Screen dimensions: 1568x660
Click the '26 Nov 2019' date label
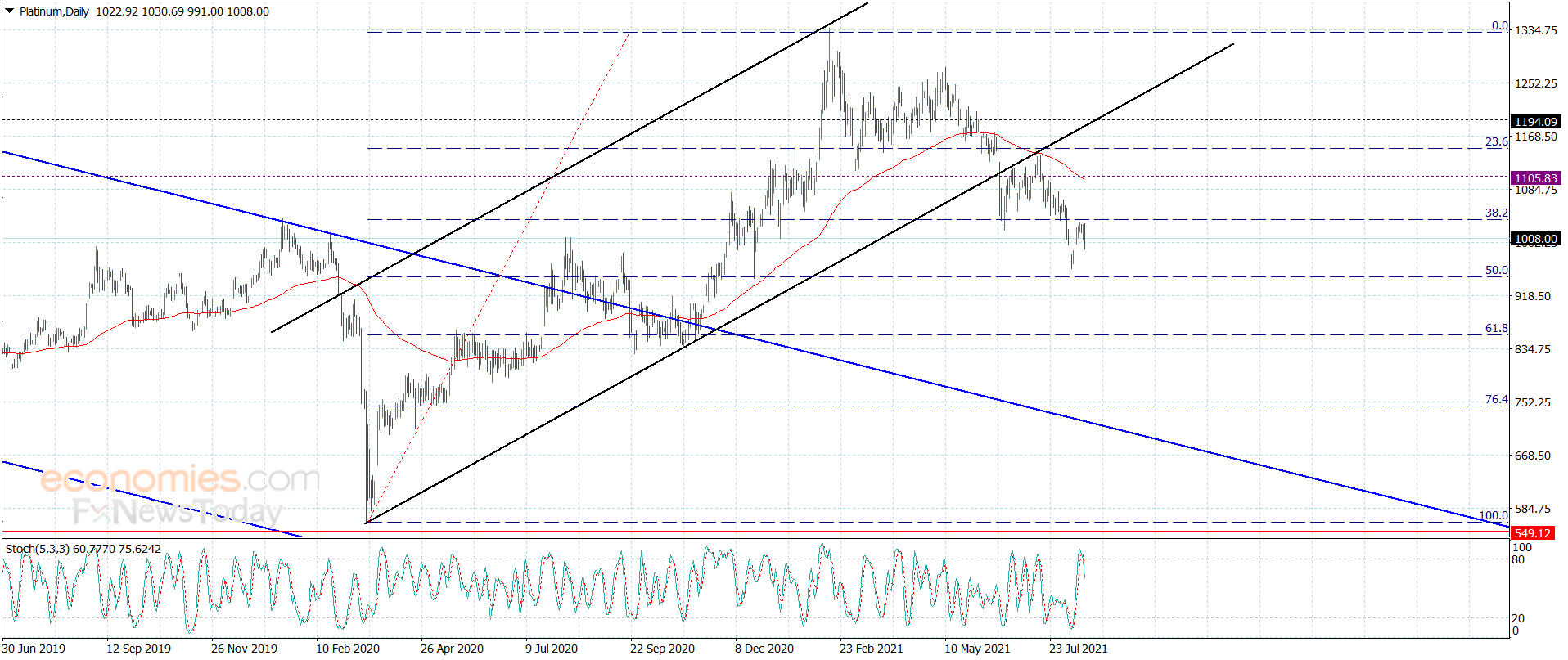(x=244, y=649)
